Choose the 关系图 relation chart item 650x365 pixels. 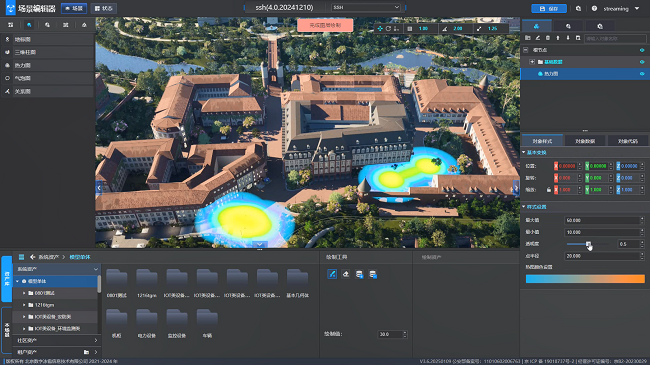click(47, 91)
